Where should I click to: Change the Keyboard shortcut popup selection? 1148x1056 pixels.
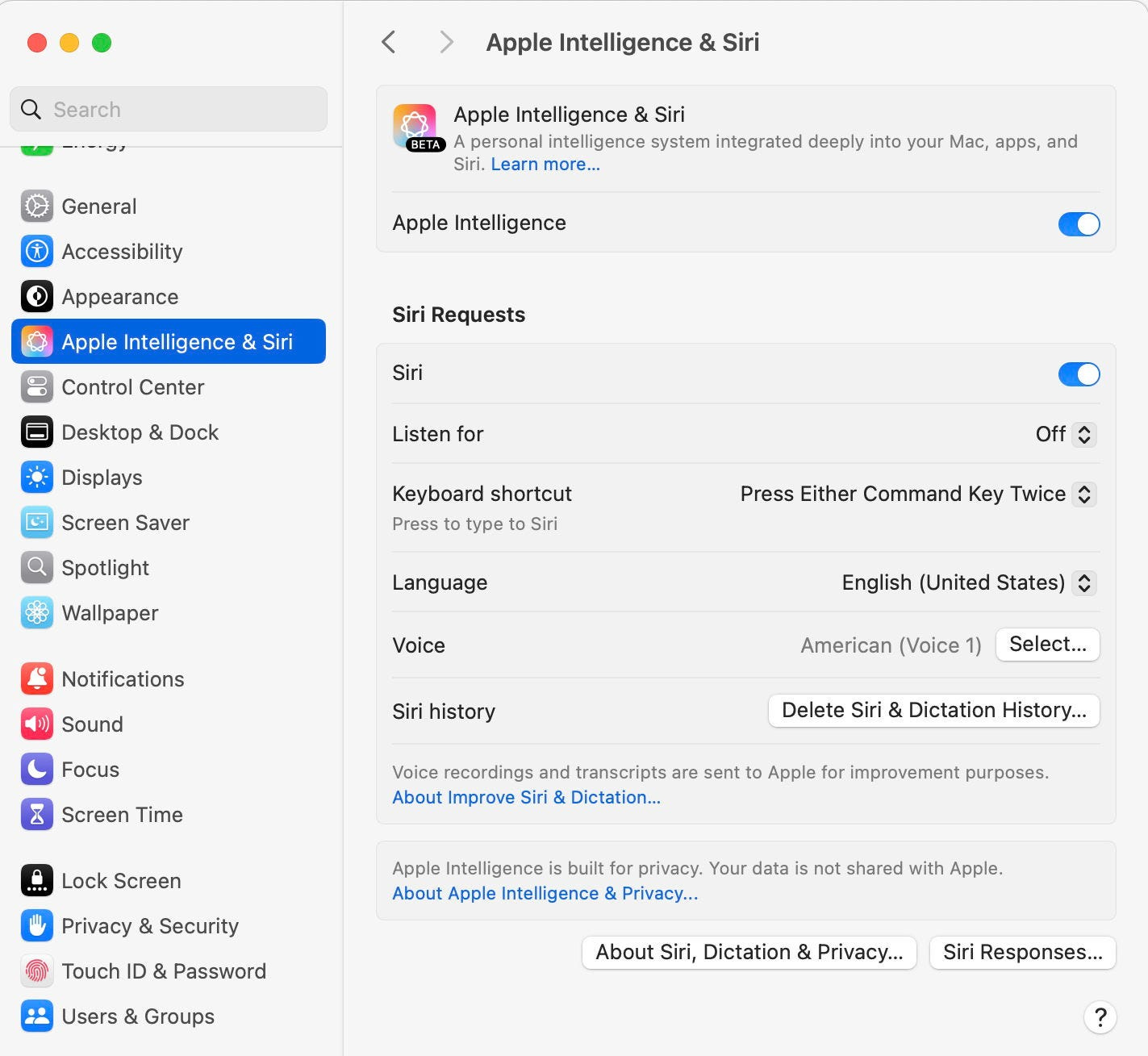coord(918,494)
